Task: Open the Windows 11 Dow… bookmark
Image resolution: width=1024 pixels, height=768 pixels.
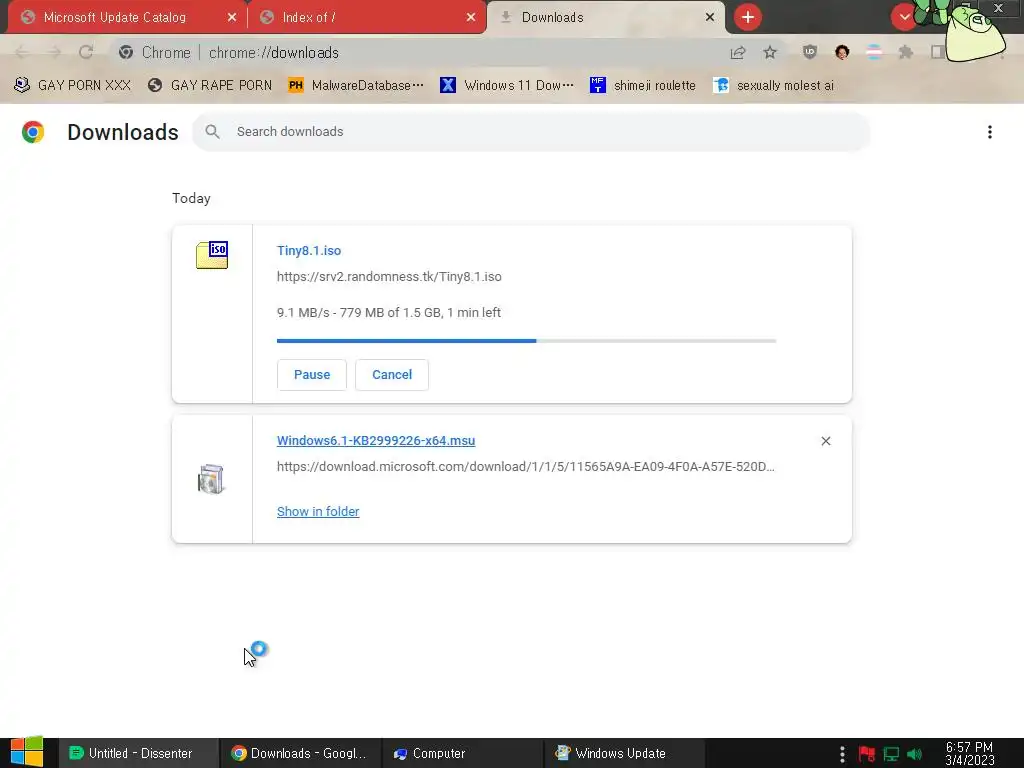Action: [507, 86]
